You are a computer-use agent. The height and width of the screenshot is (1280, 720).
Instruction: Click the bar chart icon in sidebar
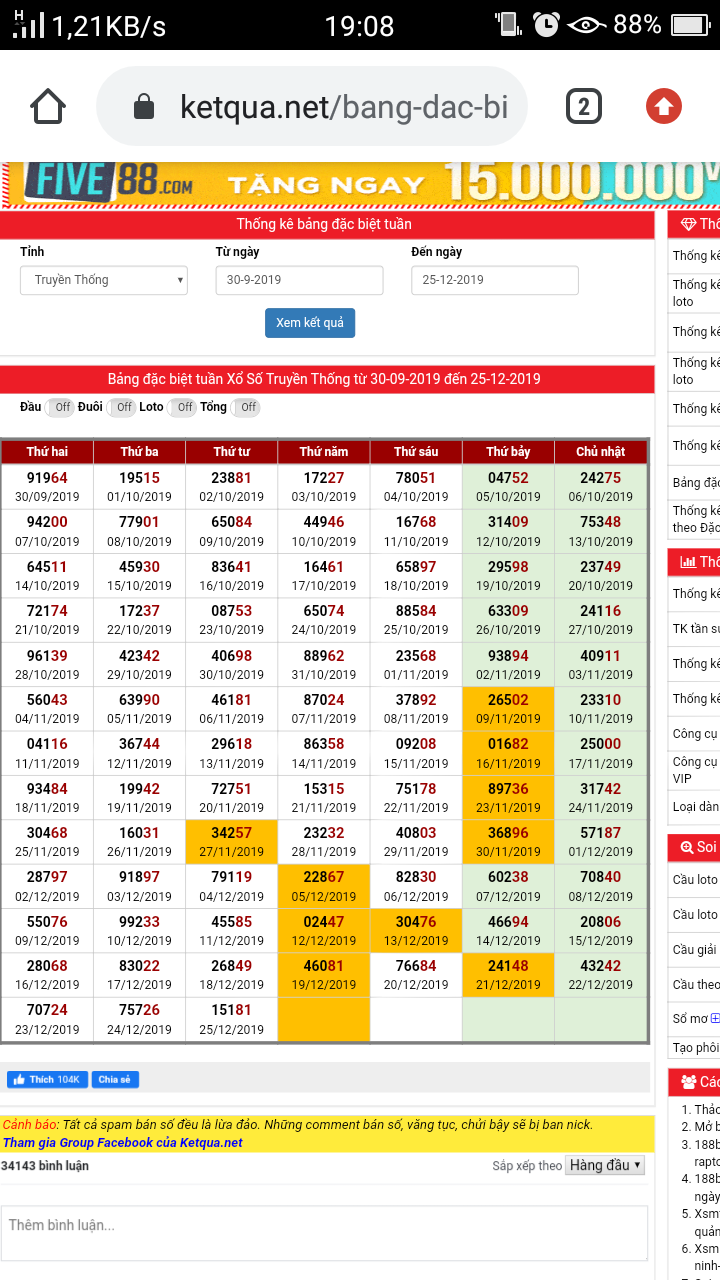[x=688, y=562]
